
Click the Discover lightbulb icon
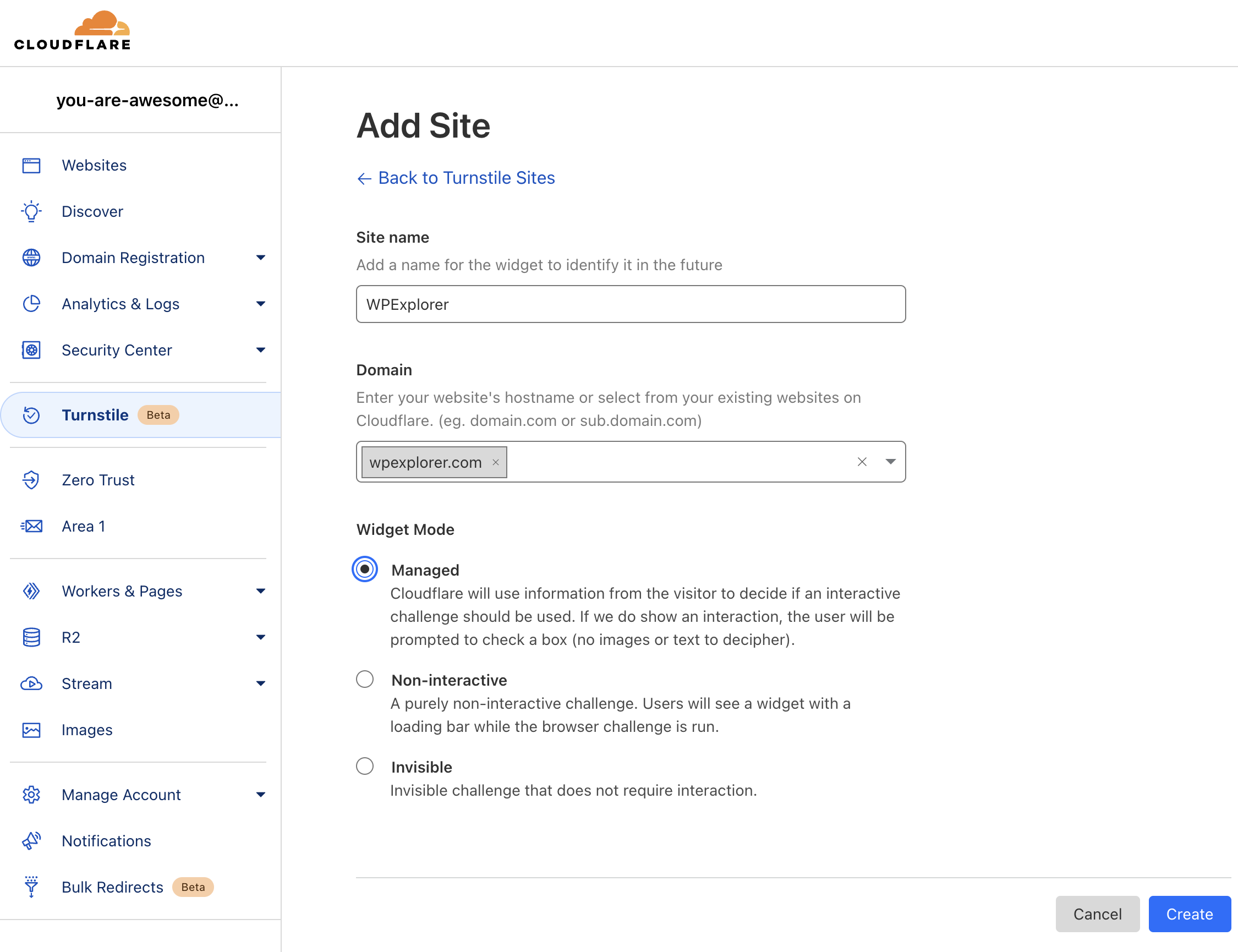coord(31,211)
